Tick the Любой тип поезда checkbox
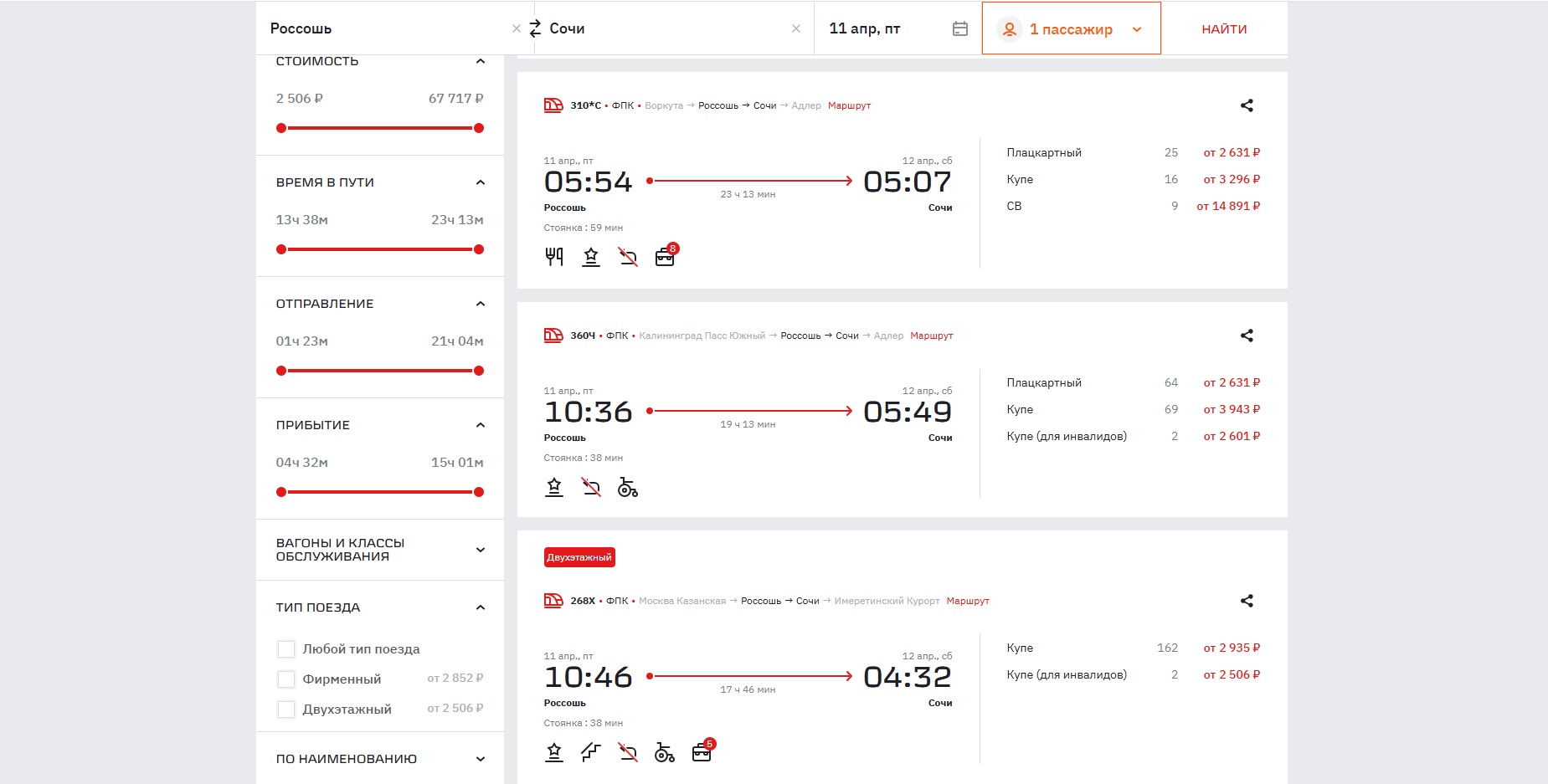The width and height of the screenshot is (1548, 784). click(286, 649)
